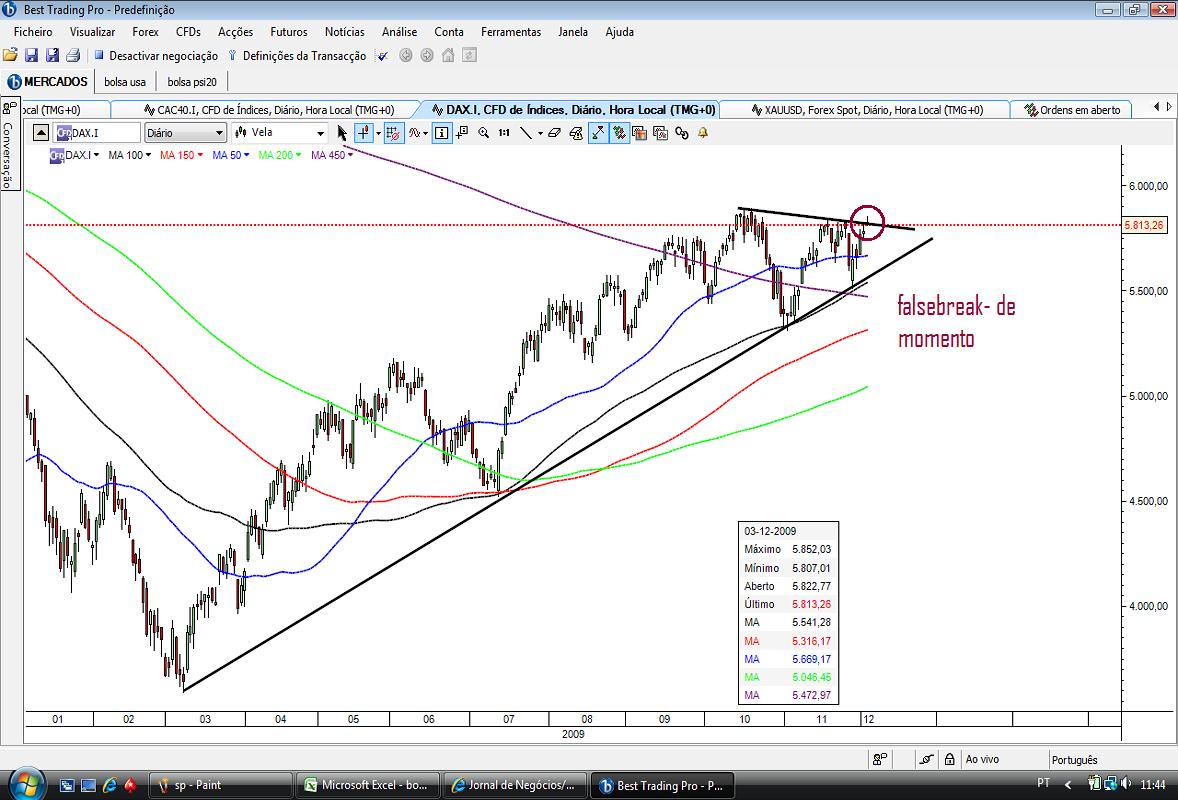Toggle the data info box icon
The height and width of the screenshot is (800, 1178).
pyautogui.click(x=442, y=133)
